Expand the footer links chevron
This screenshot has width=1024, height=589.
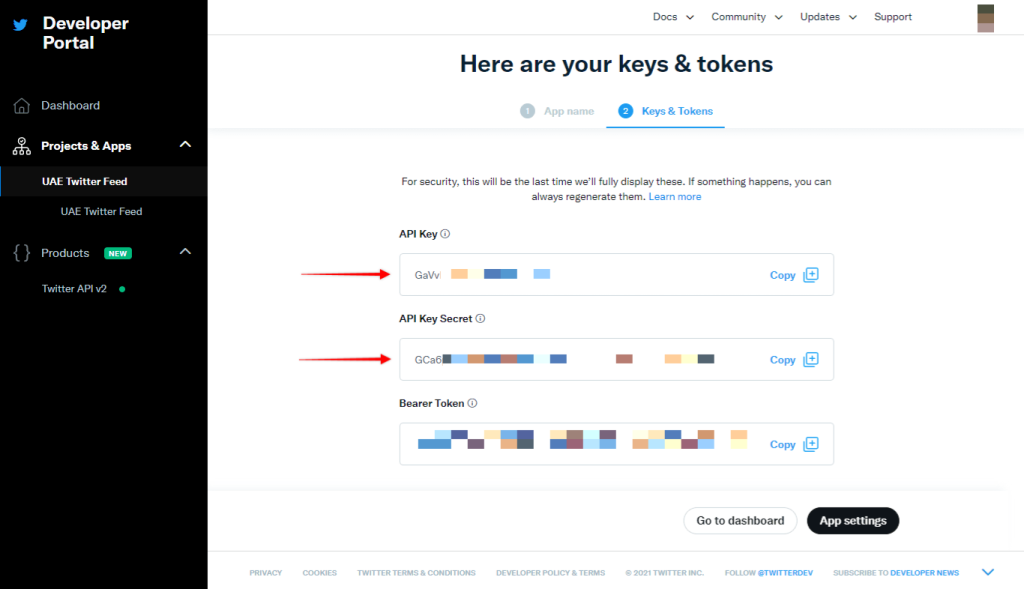click(988, 571)
